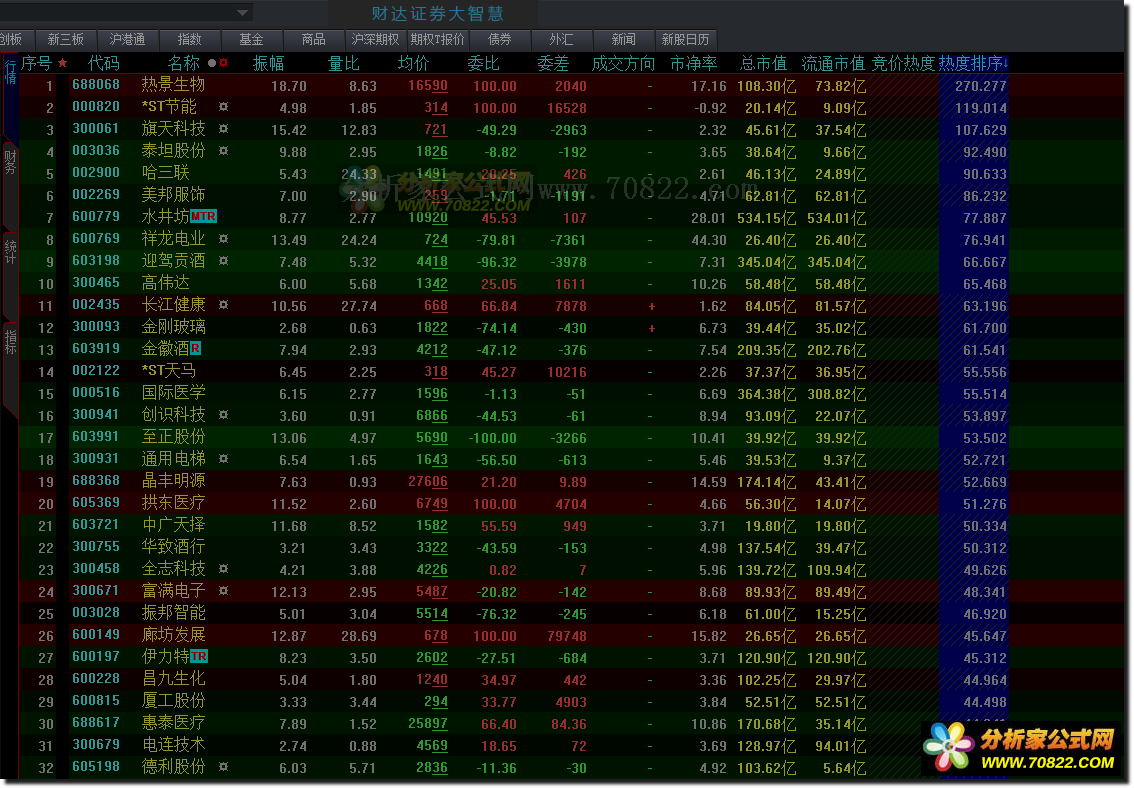Click the marker icon next to 泰坦股份
This screenshot has width=1134, height=788.
[x=223, y=150]
